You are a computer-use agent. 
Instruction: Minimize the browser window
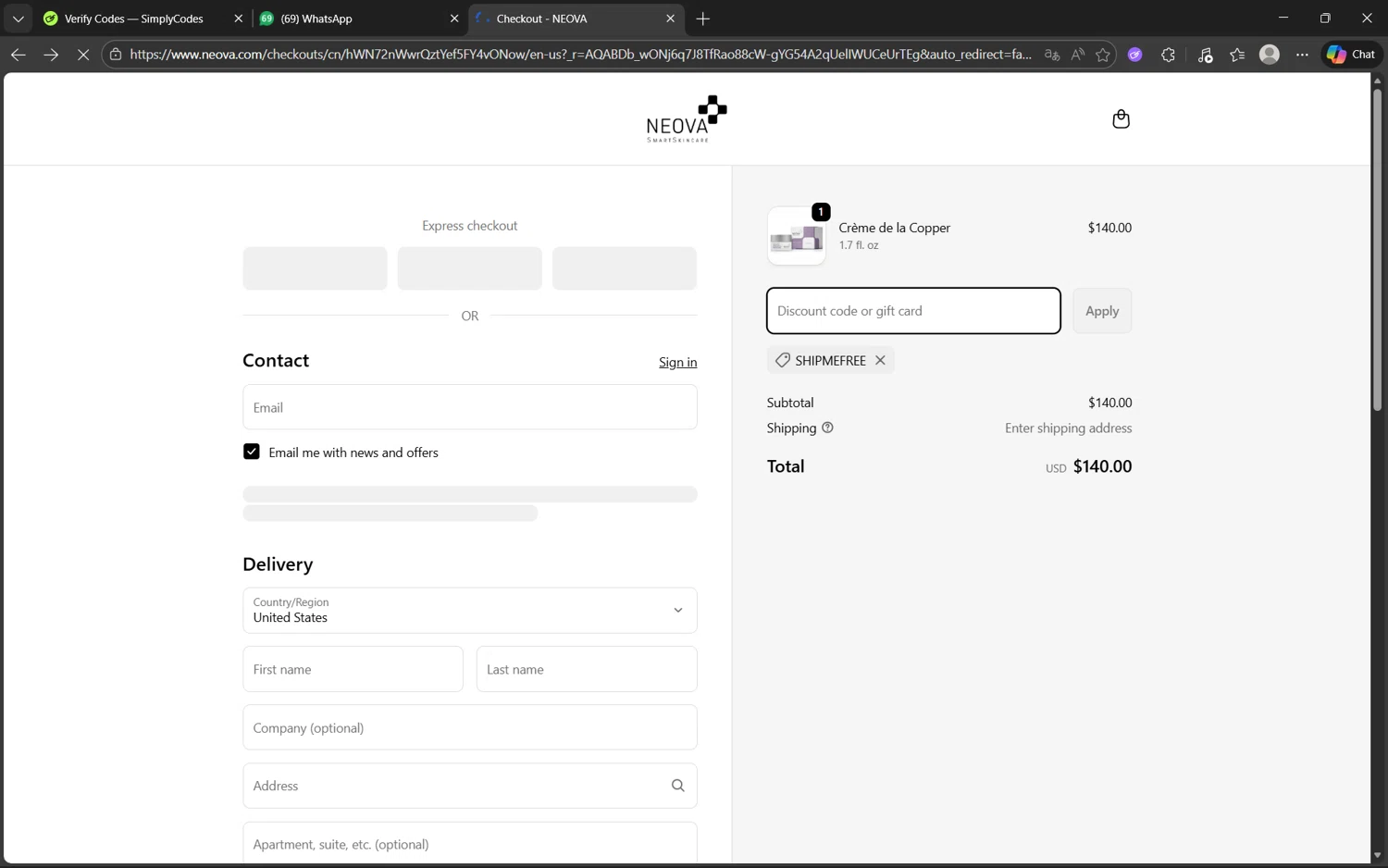(x=1283, y=19)
